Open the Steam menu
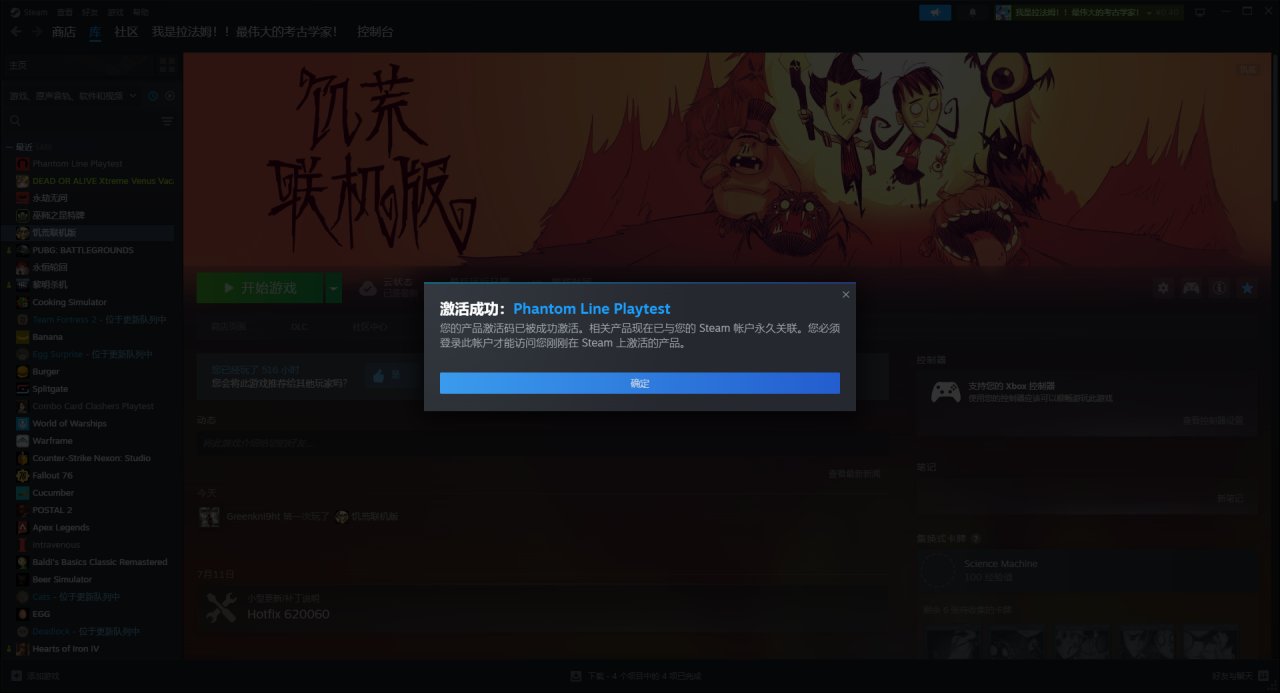This screenshot has width=1280, height=693. click(30, 12)
